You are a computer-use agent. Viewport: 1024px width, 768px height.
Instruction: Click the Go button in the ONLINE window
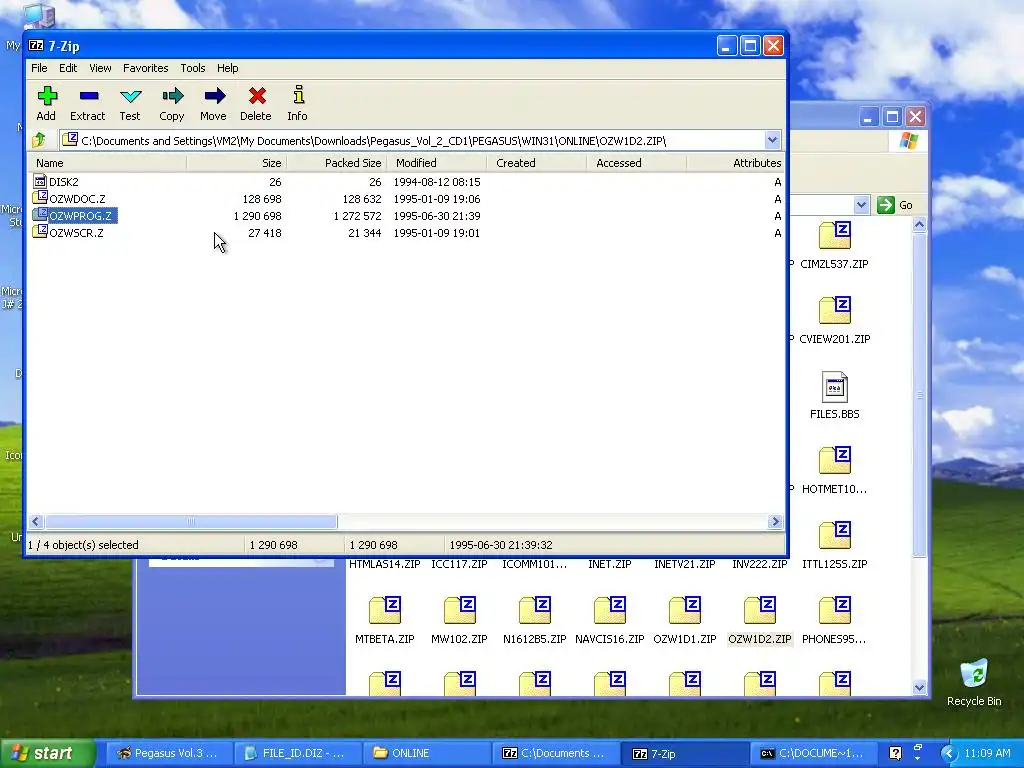click(x=895, y=205)
